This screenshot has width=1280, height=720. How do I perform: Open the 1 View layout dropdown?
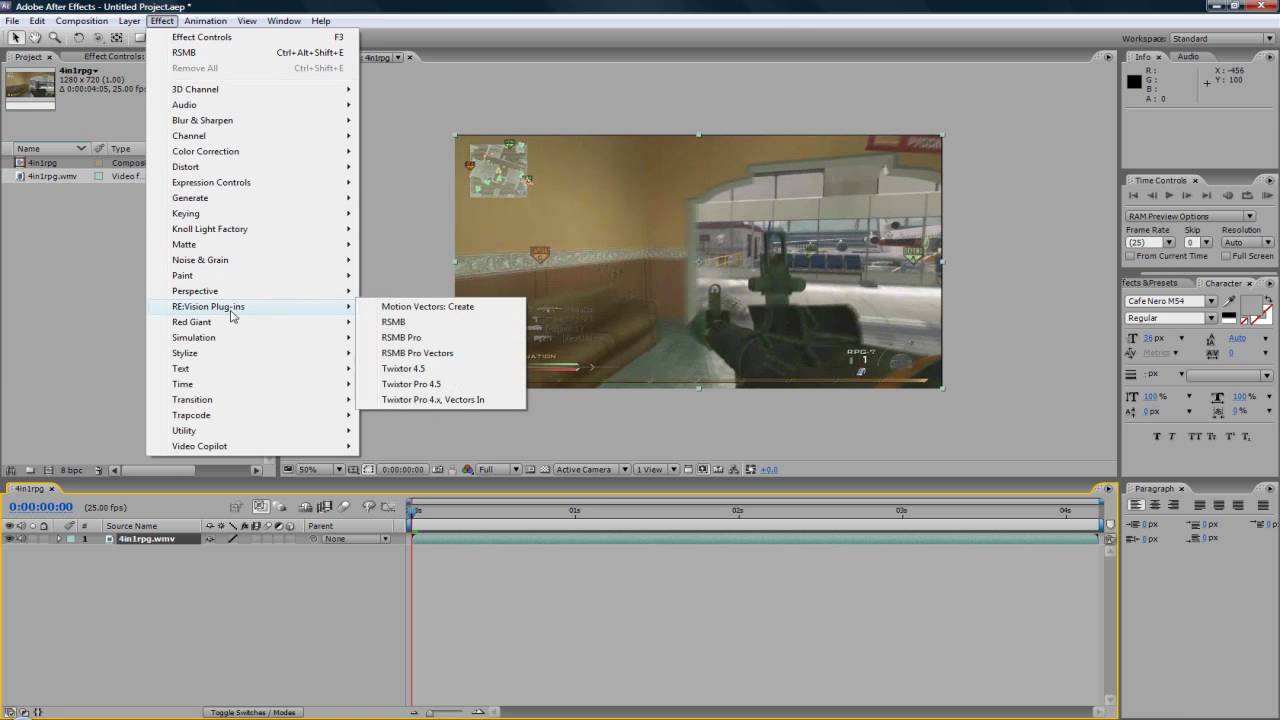[656, 469]
